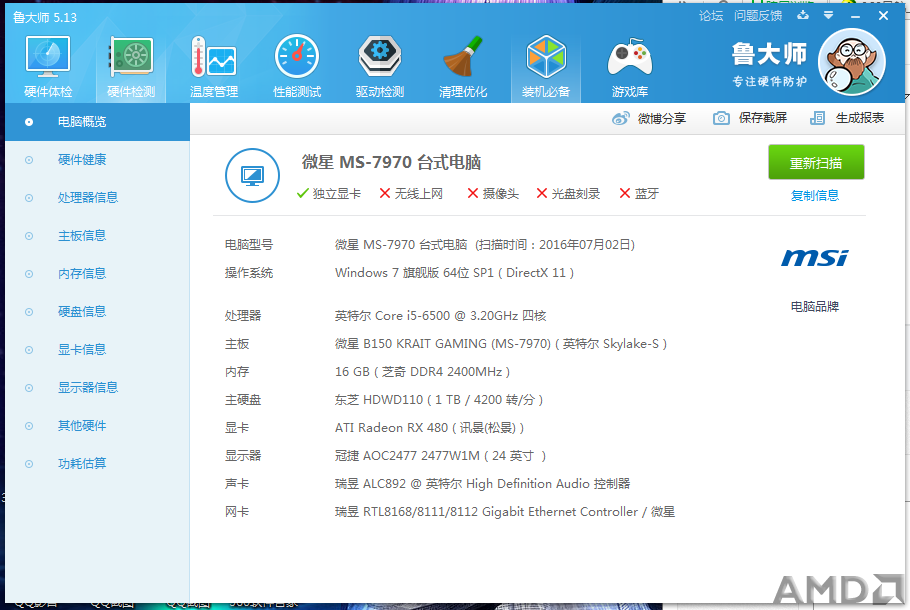Select 电脑概览 in the sidebar
The width and height of the screenshot is (910, 610).
tap(98, 122)
